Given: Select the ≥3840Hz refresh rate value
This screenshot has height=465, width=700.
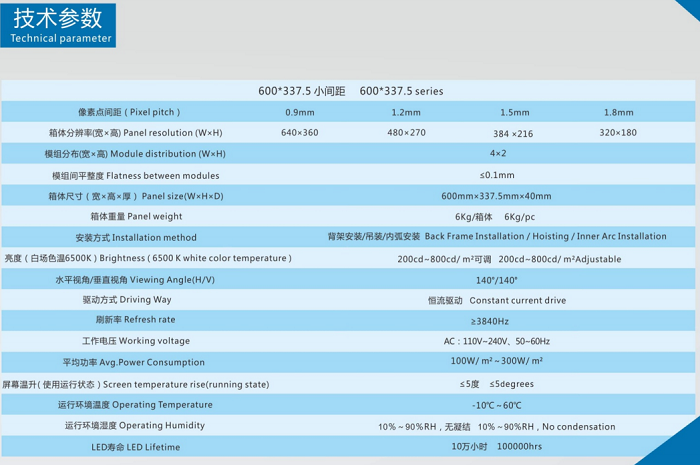Looking at the screenshot, I should coord(490,321).
